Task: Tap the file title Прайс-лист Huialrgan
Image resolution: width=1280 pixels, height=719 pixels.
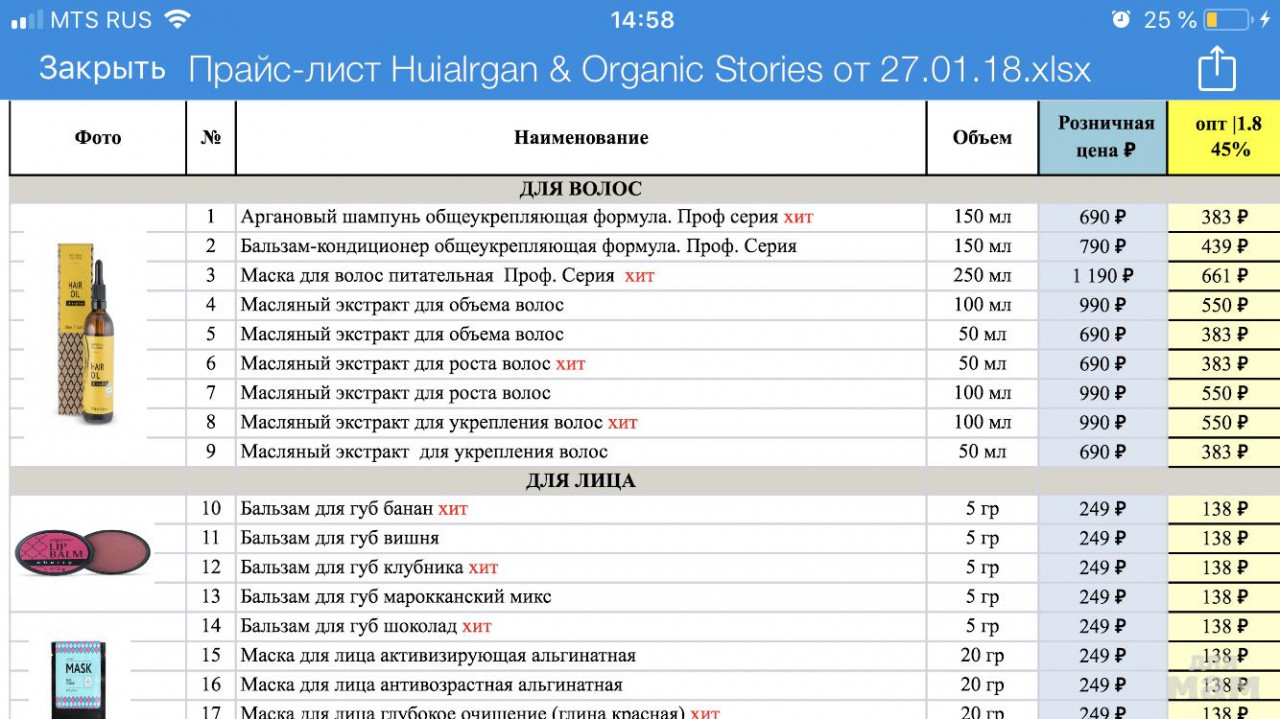Action: tap(639, 70)
